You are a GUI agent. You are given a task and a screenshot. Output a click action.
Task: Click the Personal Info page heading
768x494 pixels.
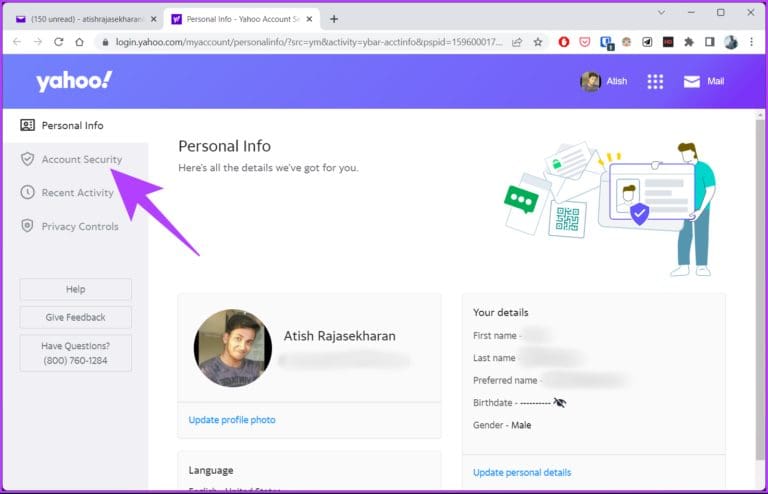coord(224,146)
